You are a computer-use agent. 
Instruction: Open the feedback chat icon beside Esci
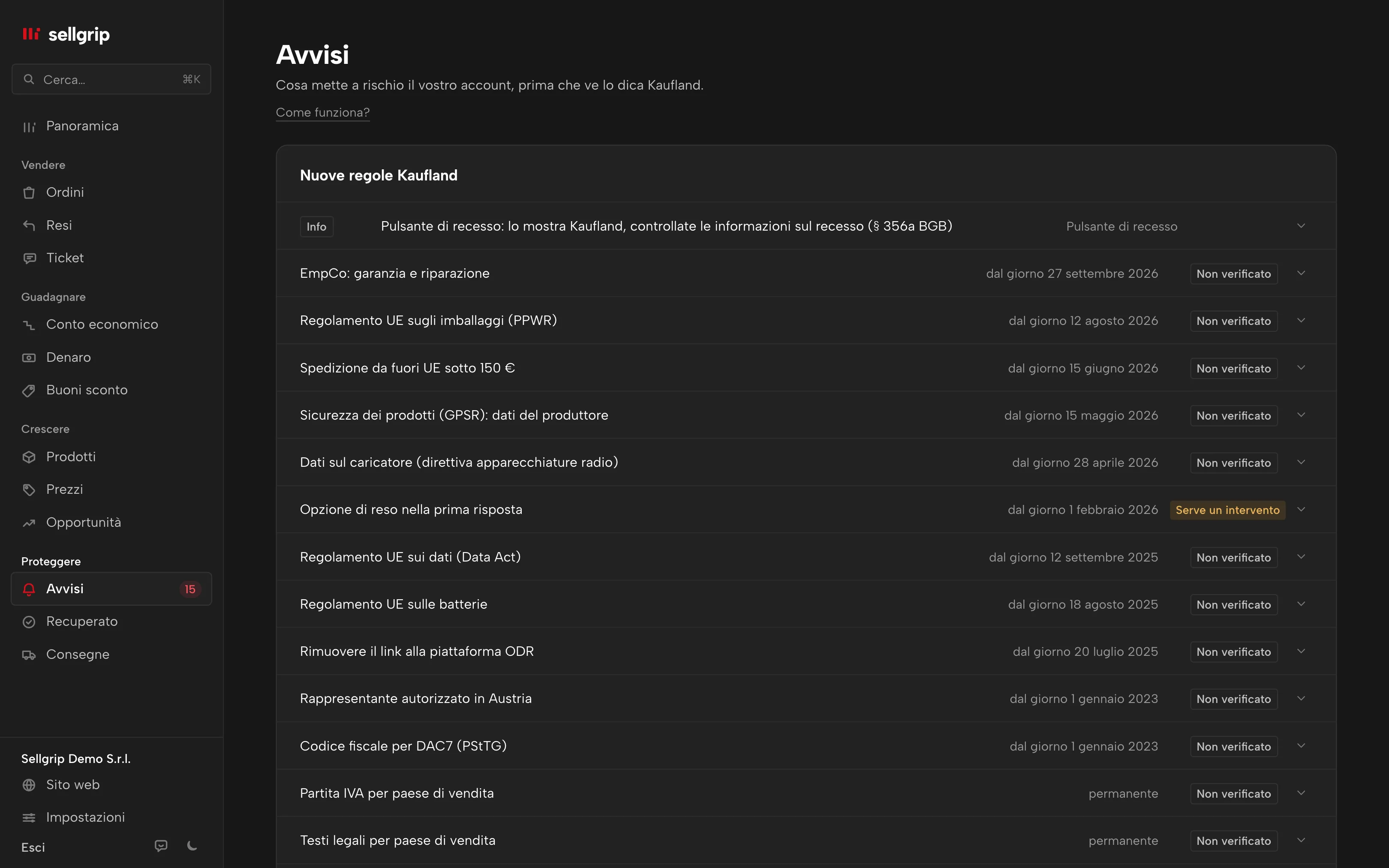(x=161, y=846)
